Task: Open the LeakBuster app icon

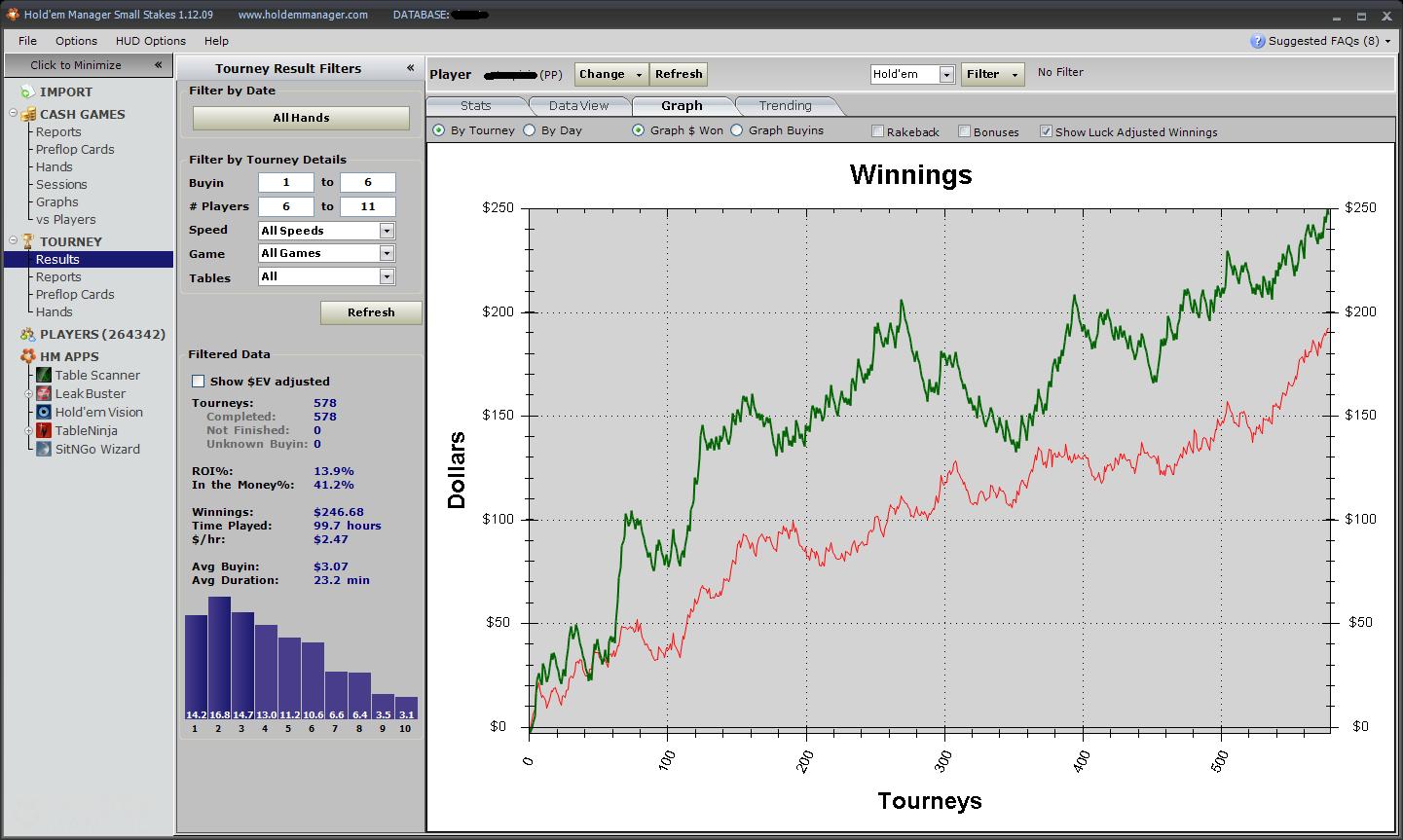Action: coord(44,393)
